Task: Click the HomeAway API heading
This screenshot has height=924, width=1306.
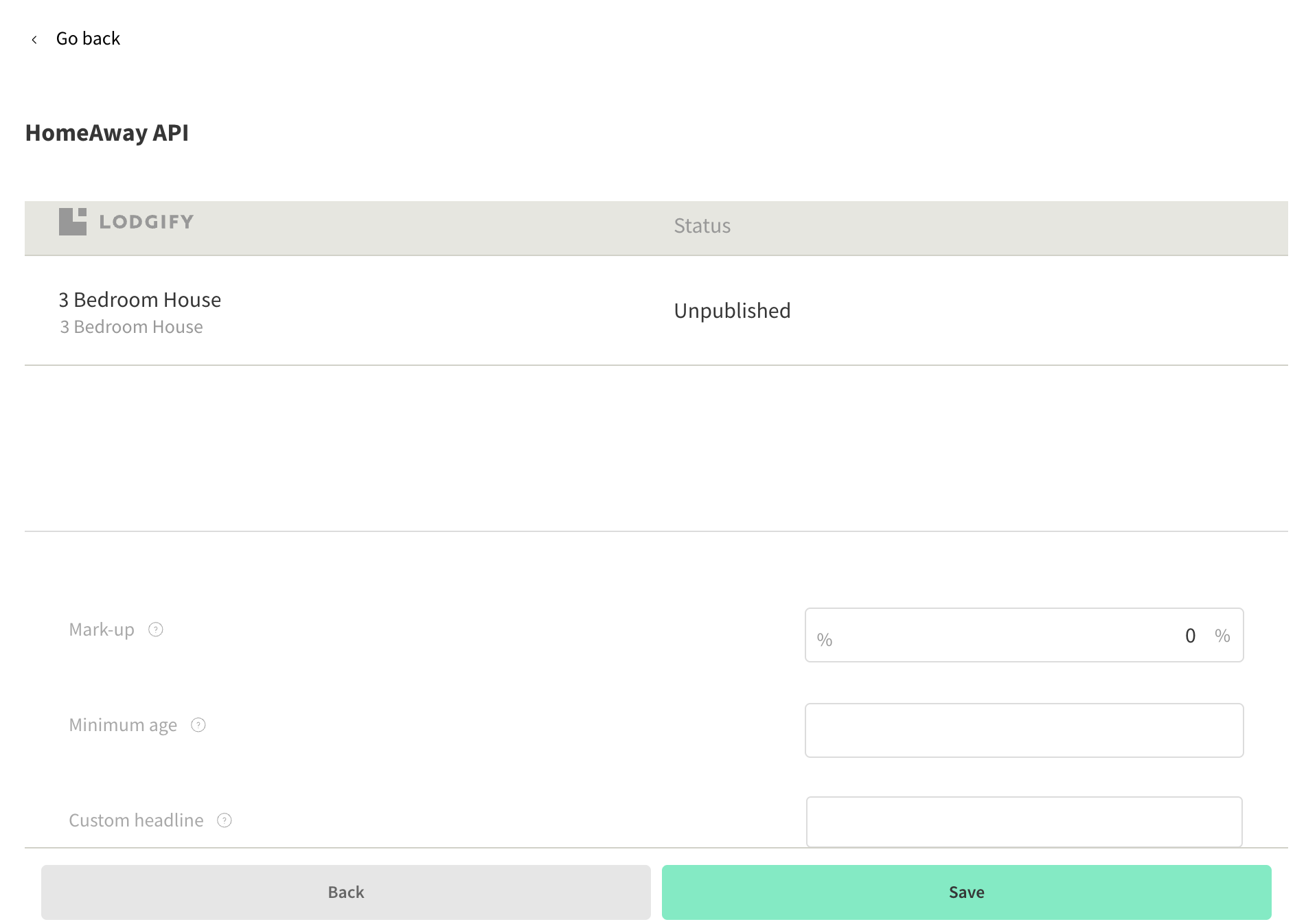Action: (x=107, y=132)
